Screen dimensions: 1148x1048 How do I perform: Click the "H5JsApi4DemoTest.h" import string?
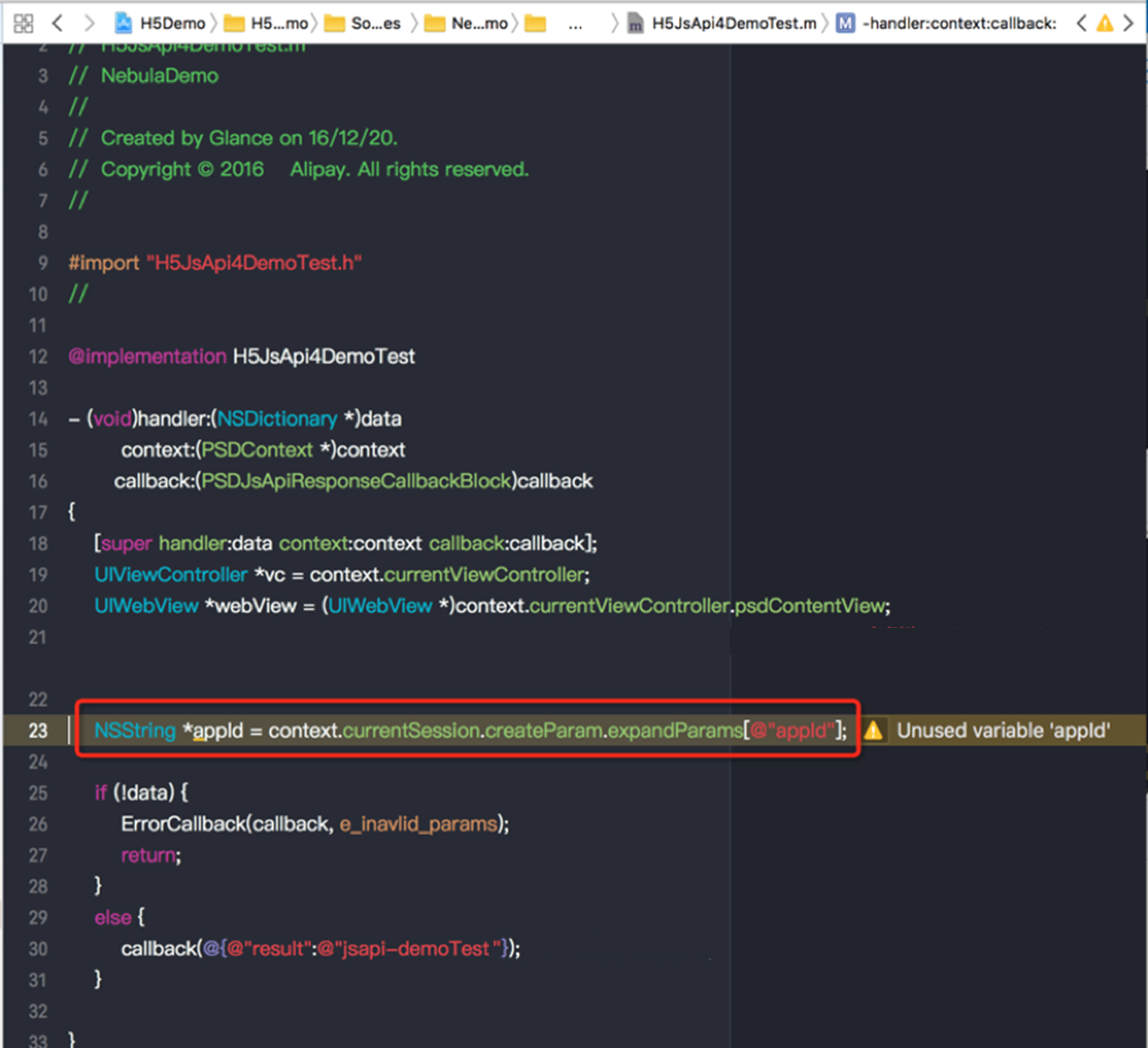[x=253, y=263]
